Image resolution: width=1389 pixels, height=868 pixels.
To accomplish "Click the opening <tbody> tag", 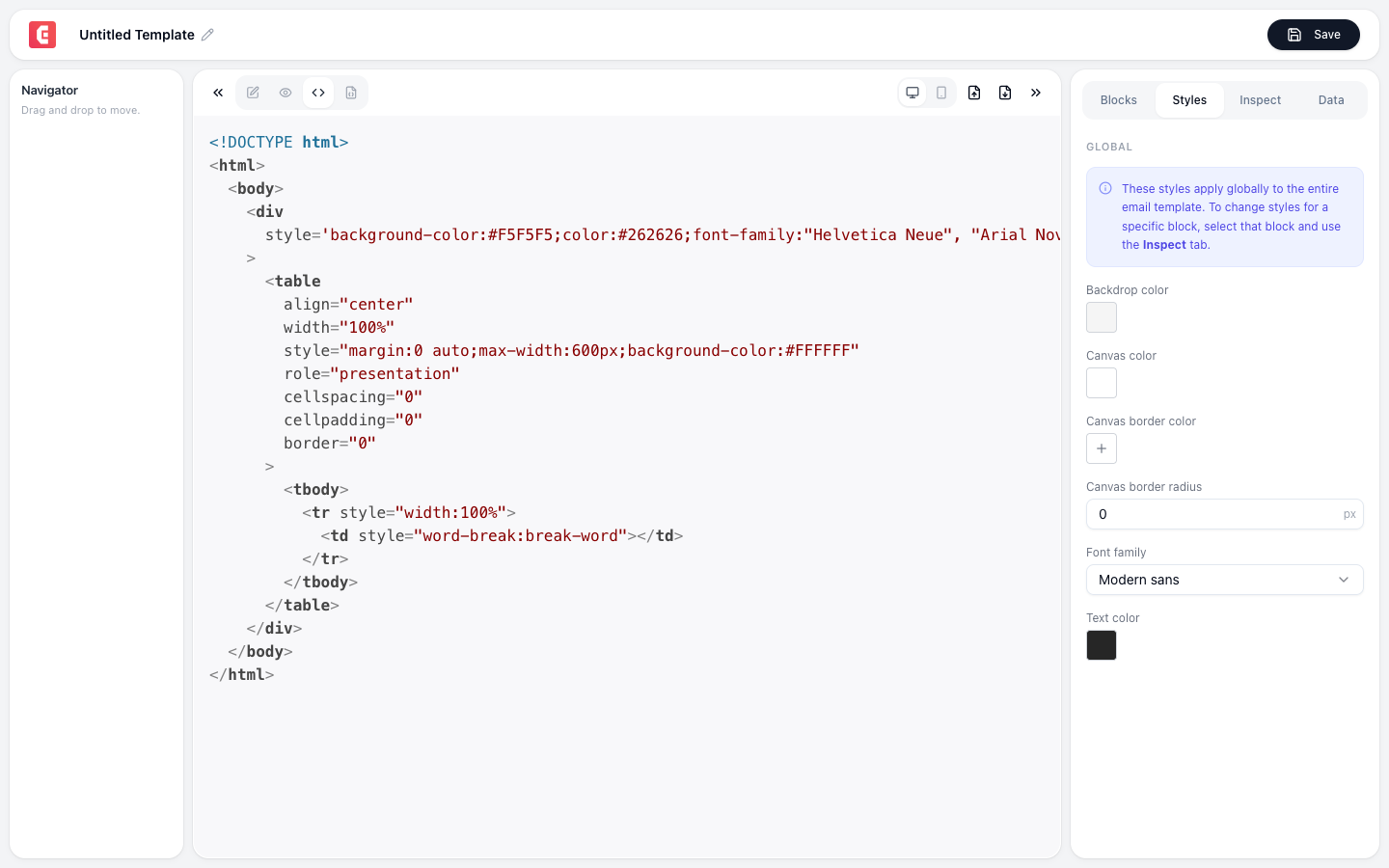I will (x=316, y=489).
